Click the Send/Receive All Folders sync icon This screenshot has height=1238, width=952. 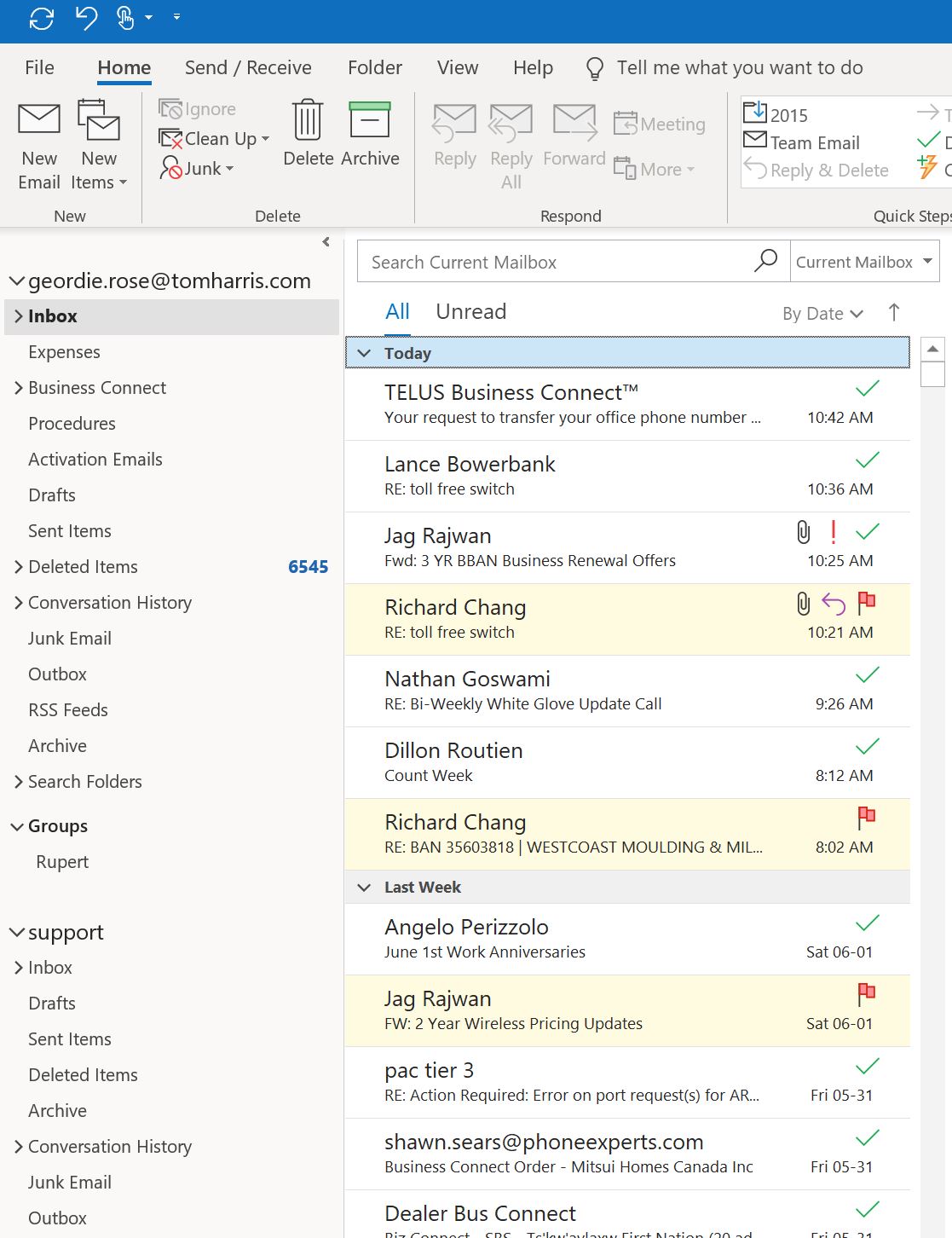coord(41,18)
